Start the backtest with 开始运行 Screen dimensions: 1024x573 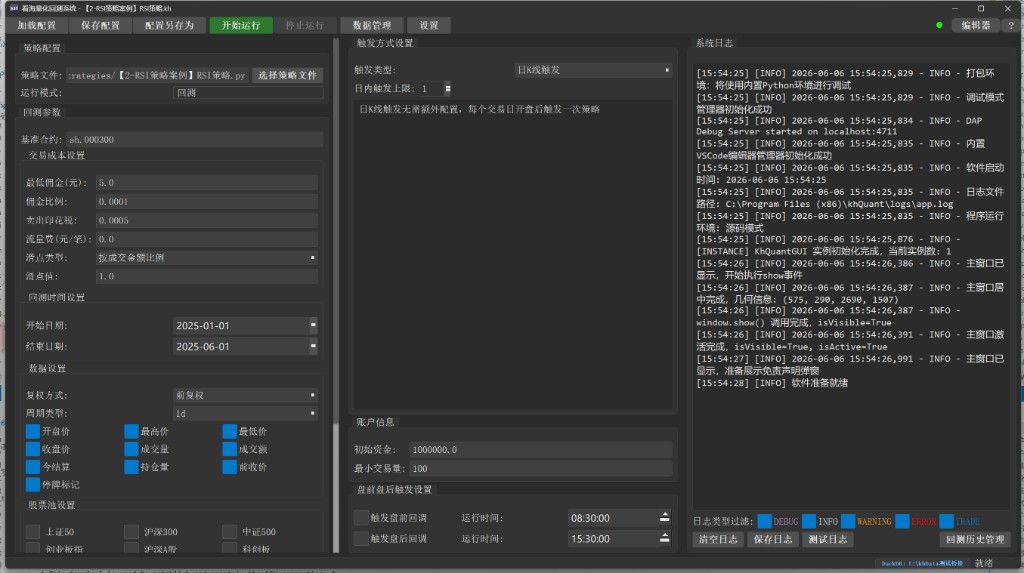pyautogui.click(x=241, y=25)
